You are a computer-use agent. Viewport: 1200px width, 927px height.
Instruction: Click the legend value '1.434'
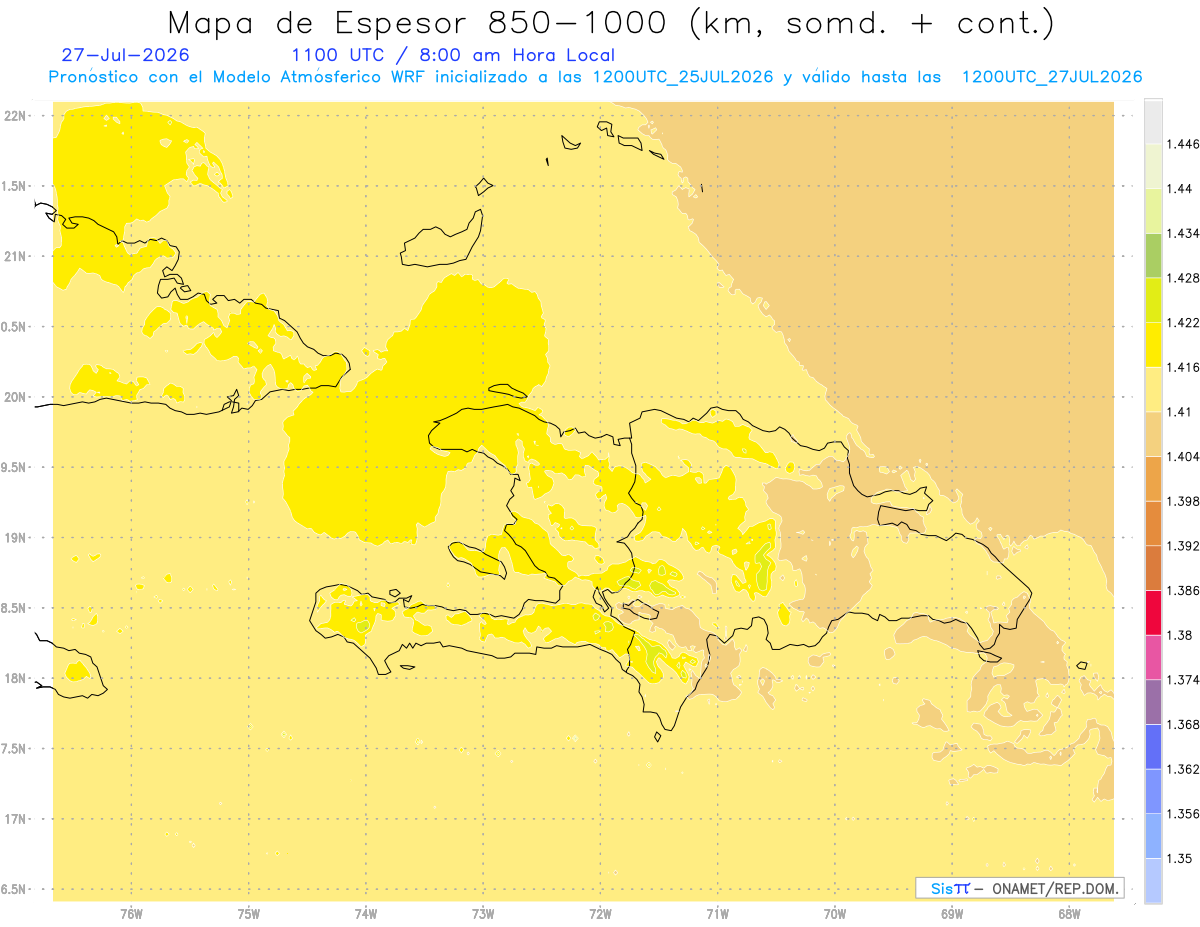(x=1182, y=234)
